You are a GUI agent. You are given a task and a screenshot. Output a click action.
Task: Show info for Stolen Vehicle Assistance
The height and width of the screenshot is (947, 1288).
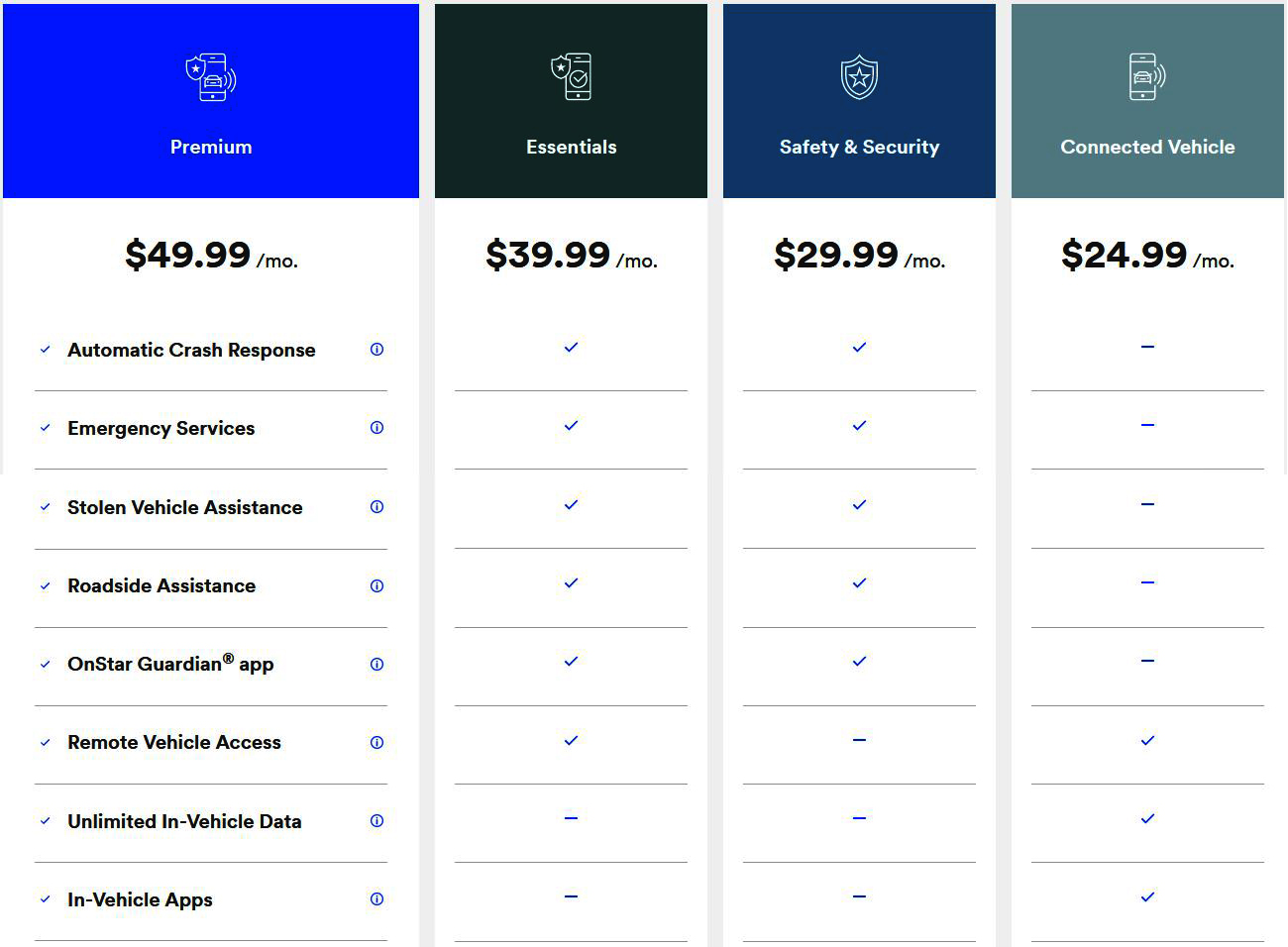(x=376, y=507)
